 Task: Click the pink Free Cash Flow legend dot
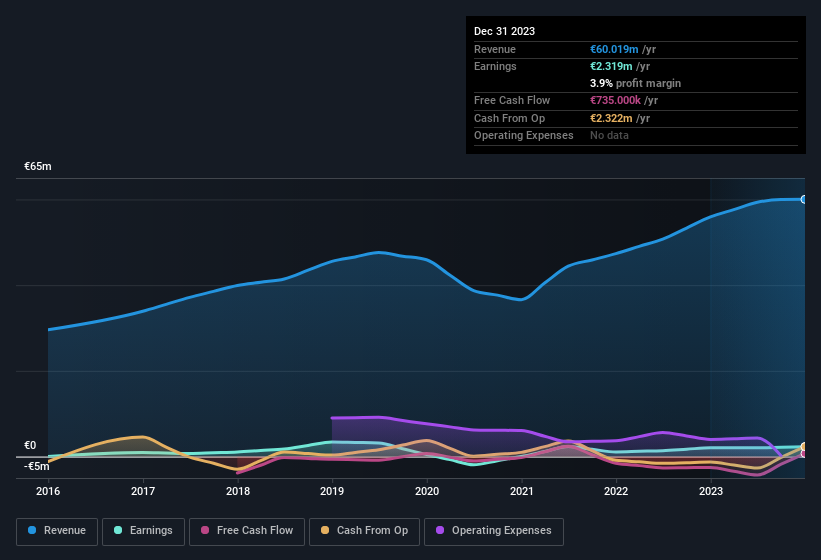pos(205,530)
